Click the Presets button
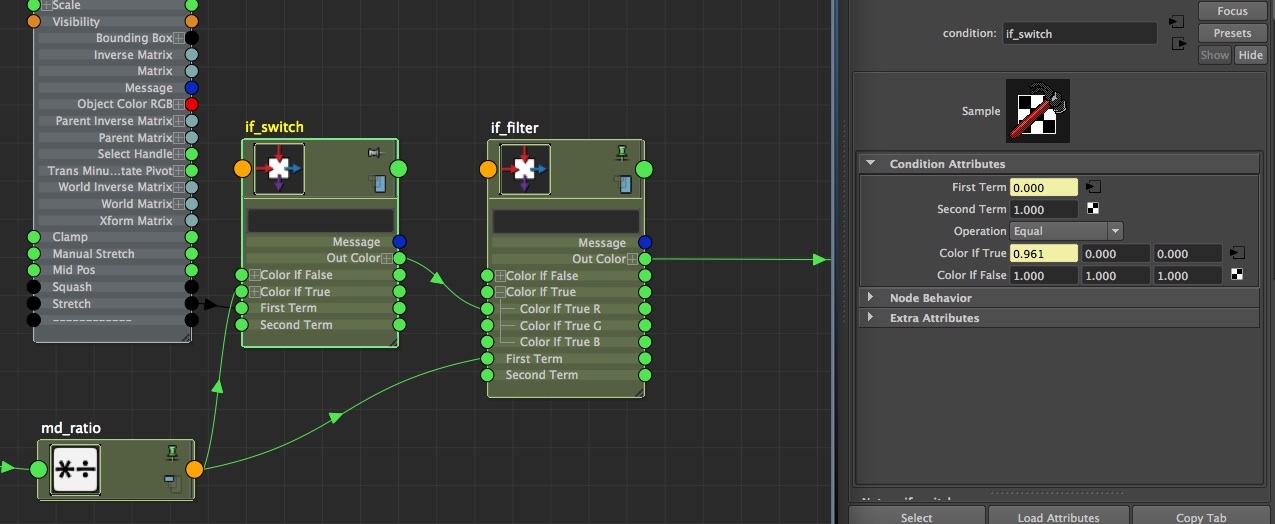Viewport: 1275px width, 524px height. 1232,33
